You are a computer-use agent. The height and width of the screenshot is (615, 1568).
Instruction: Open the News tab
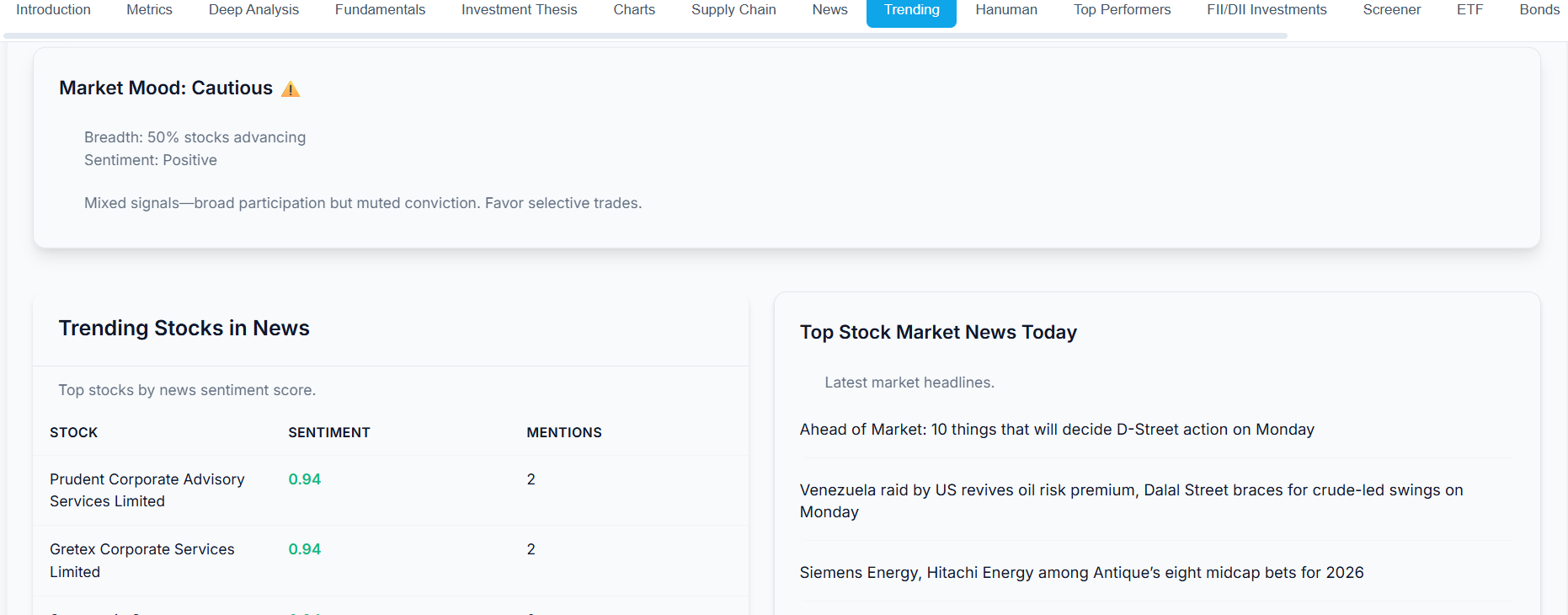pos(829,10)
